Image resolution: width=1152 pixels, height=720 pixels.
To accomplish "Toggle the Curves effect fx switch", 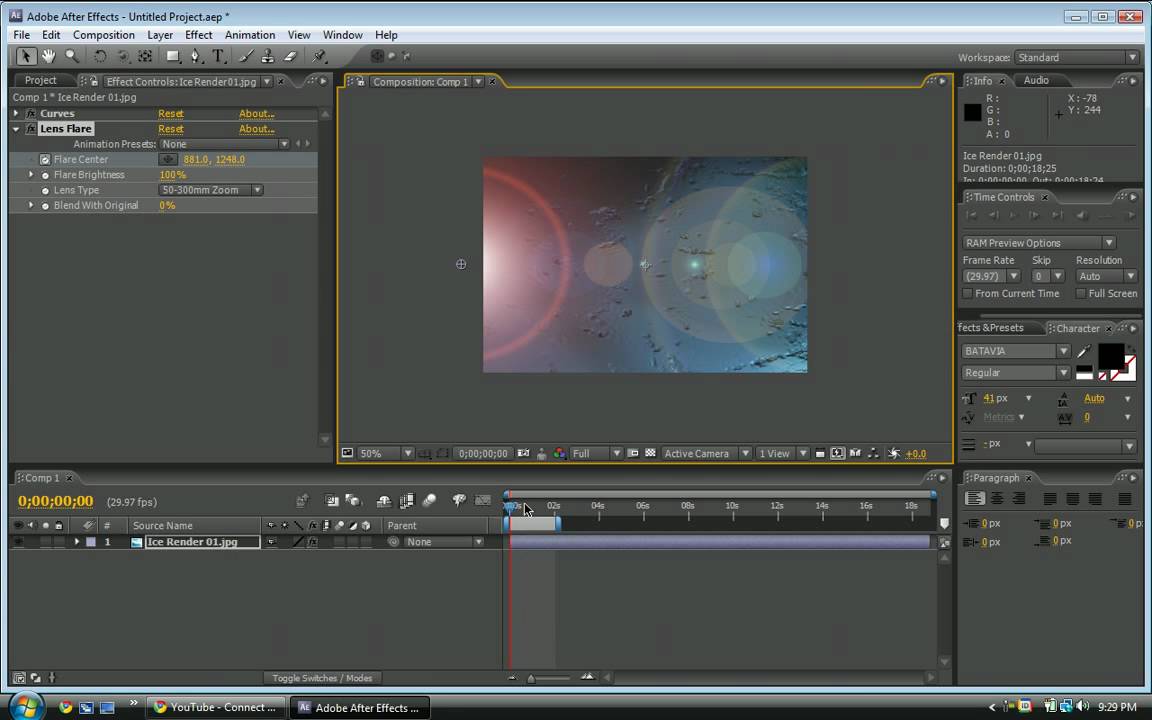I will tap(31, 113).
